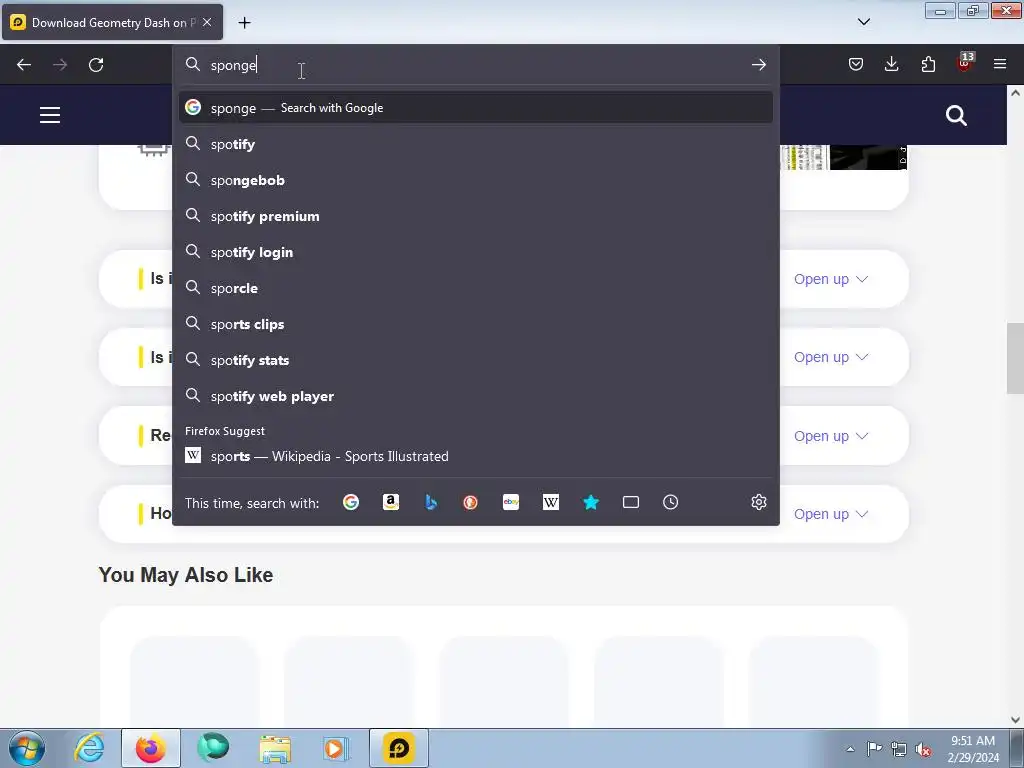Open the Extensions puzzle icon
1024x768 pixels.
928,64
